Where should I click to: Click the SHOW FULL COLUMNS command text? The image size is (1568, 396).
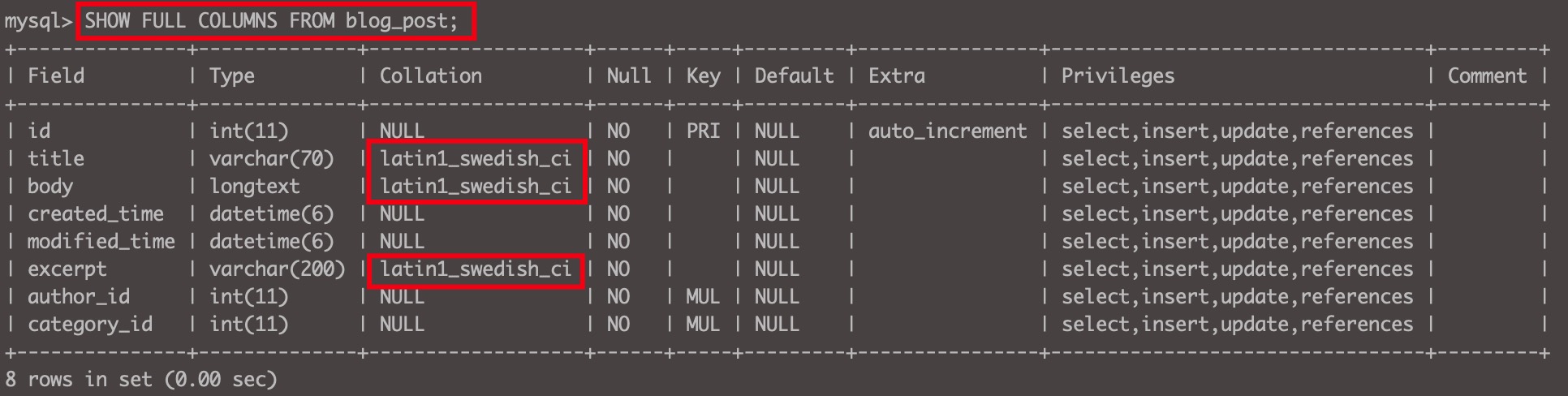pyautogui.click(x=272, y=21)
